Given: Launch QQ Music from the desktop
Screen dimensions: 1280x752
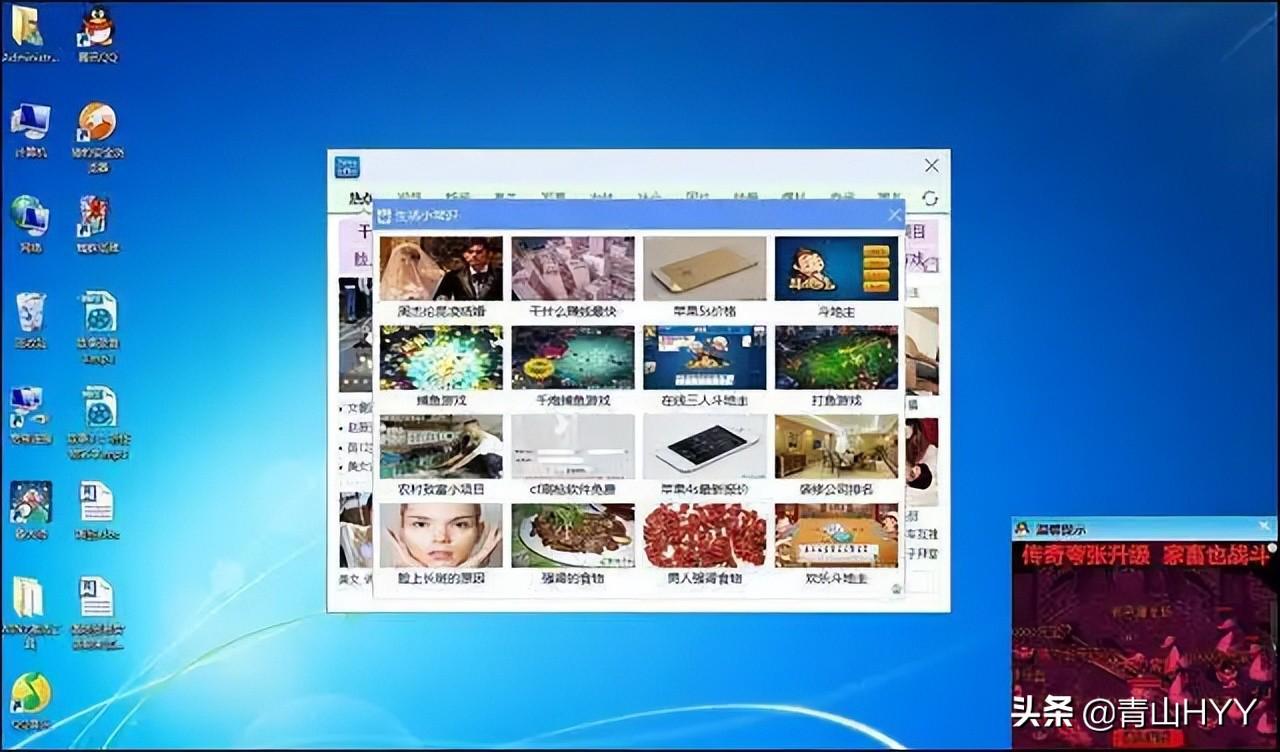Looking at the screenshot, I should pos(30,700).
